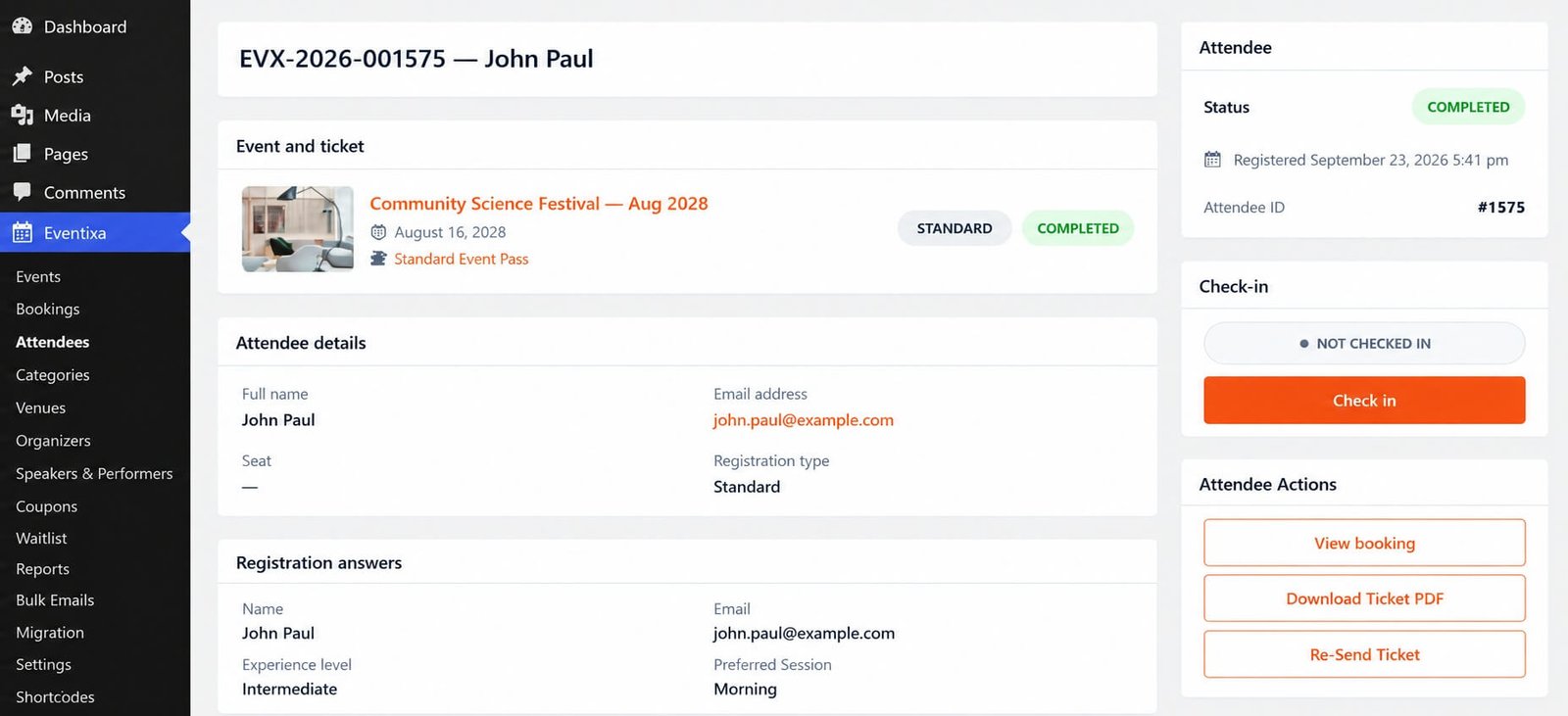1568x716 pixels.
Task: Open the Organizers page
Action: pos(54,441)
